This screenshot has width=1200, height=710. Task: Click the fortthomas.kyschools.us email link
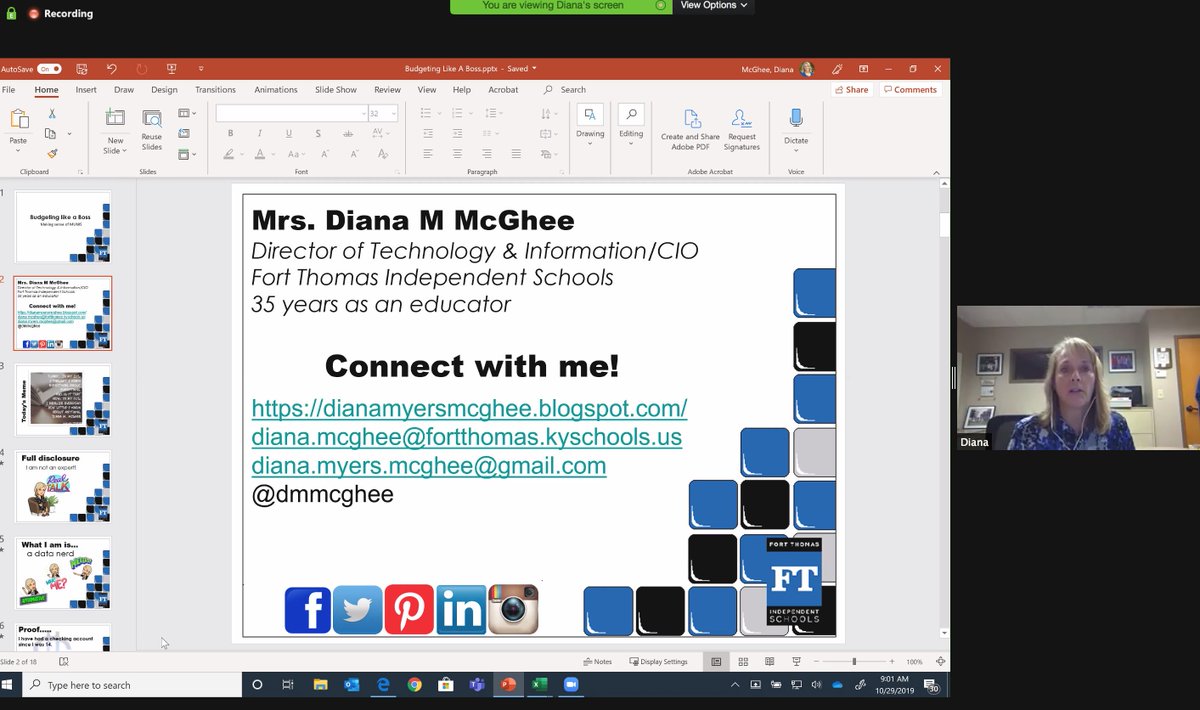pyautogui.click(x=466, y=437)
